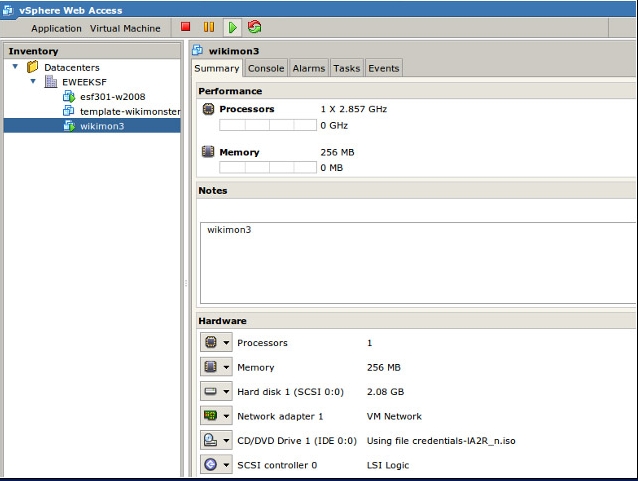638x481 pixels.
Task: Click the Performance Memory chip icon
Action: click(x=208, y=151)
